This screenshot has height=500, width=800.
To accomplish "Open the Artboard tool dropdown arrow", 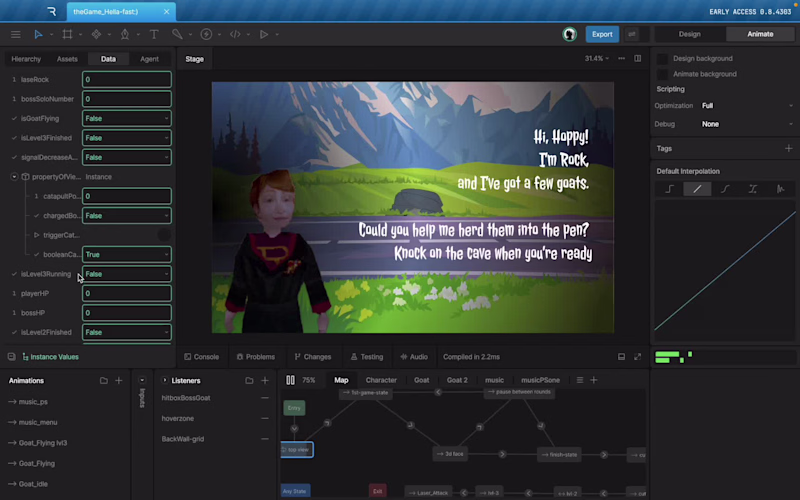I will pyautogui.click(x=80, y=35).
